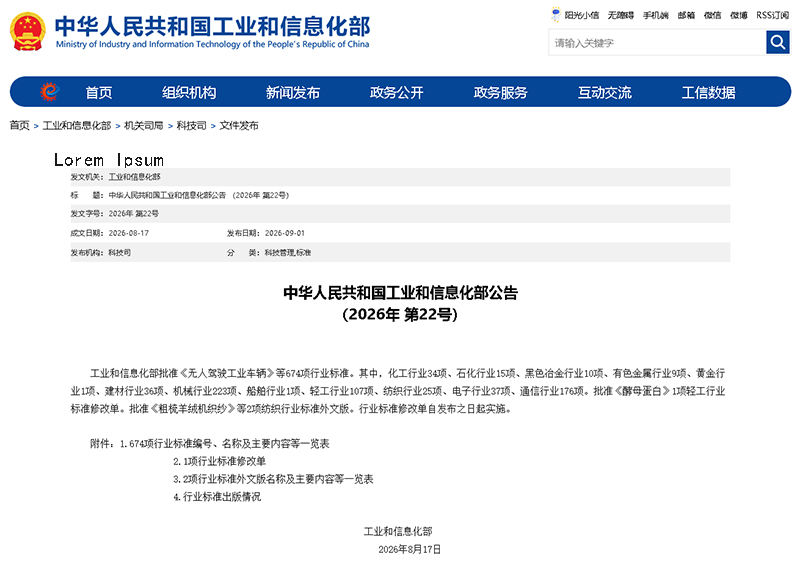The width and height of the screenshot is (800, 568).
Task: Open 政务服务 navigation item
Action: [501, 92]
